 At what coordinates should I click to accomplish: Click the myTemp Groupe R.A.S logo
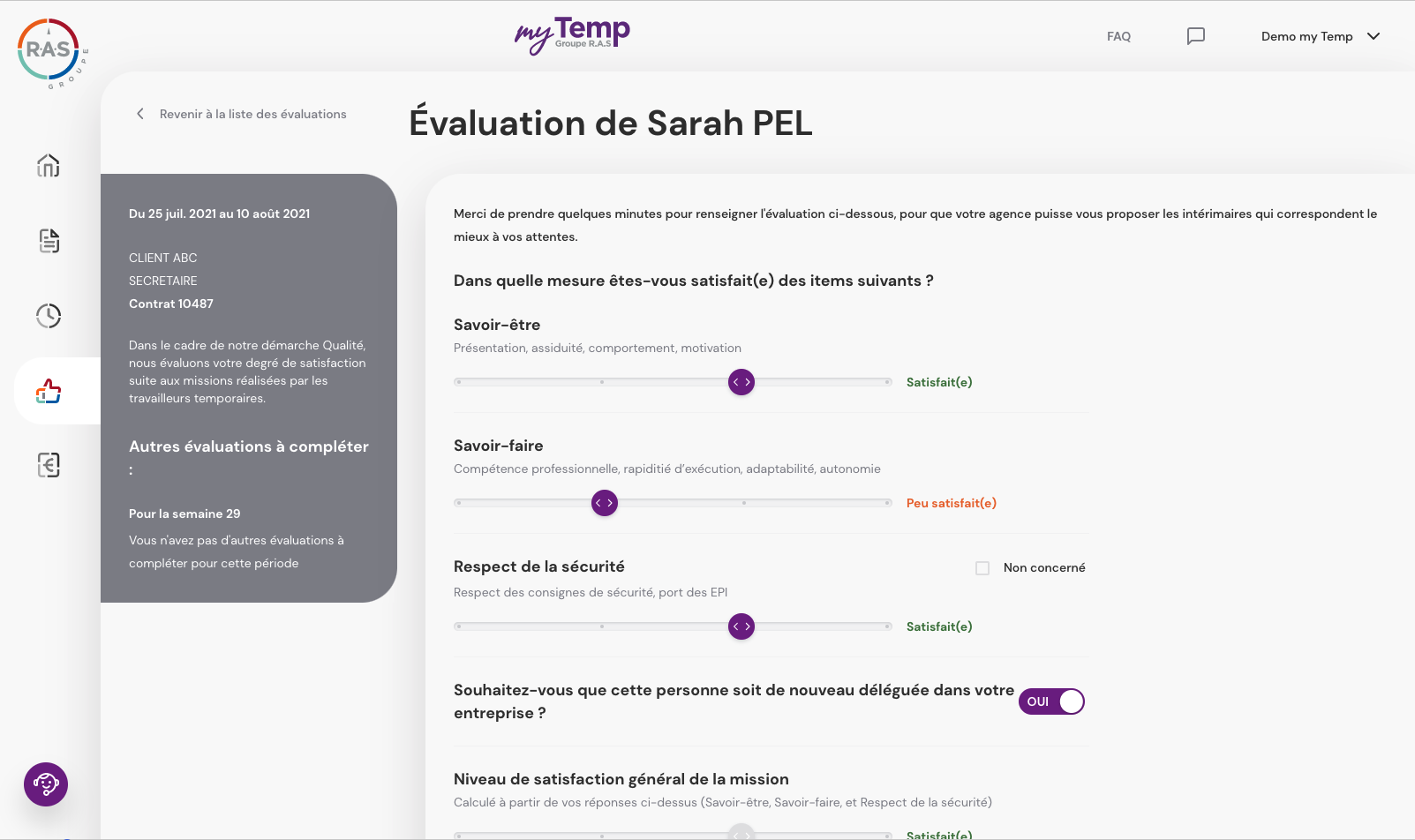coord(572,35)
